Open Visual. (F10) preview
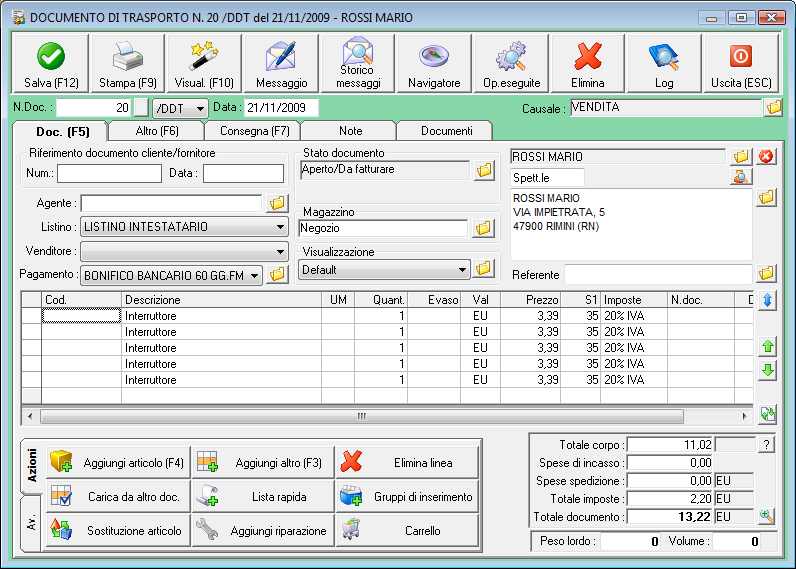The width and height of the screenshot is (796, 569). pos(205,63)
